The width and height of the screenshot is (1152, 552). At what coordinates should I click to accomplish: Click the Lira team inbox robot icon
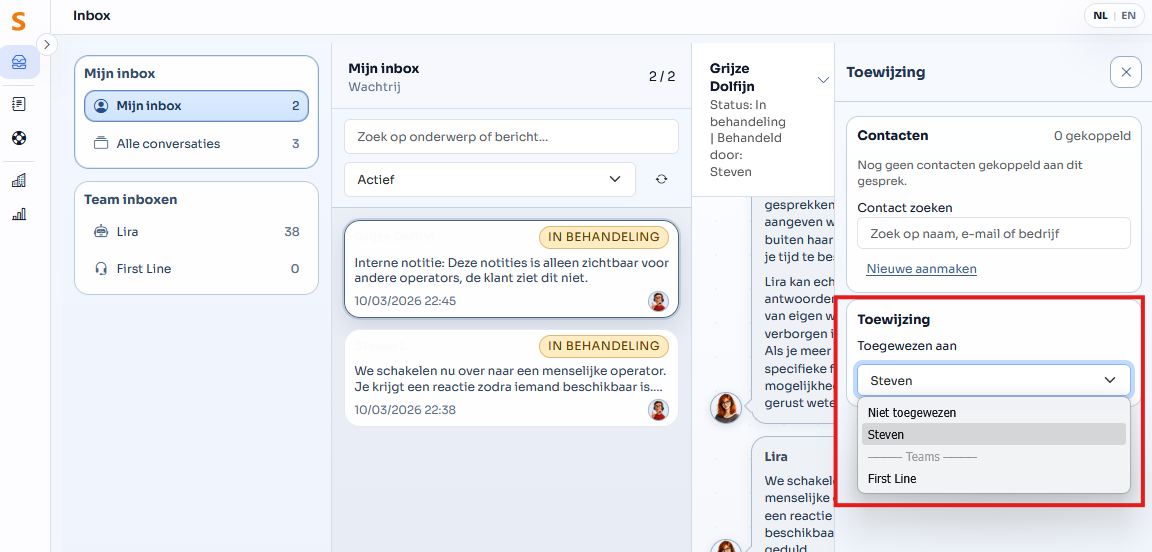(x=101, y=232)
